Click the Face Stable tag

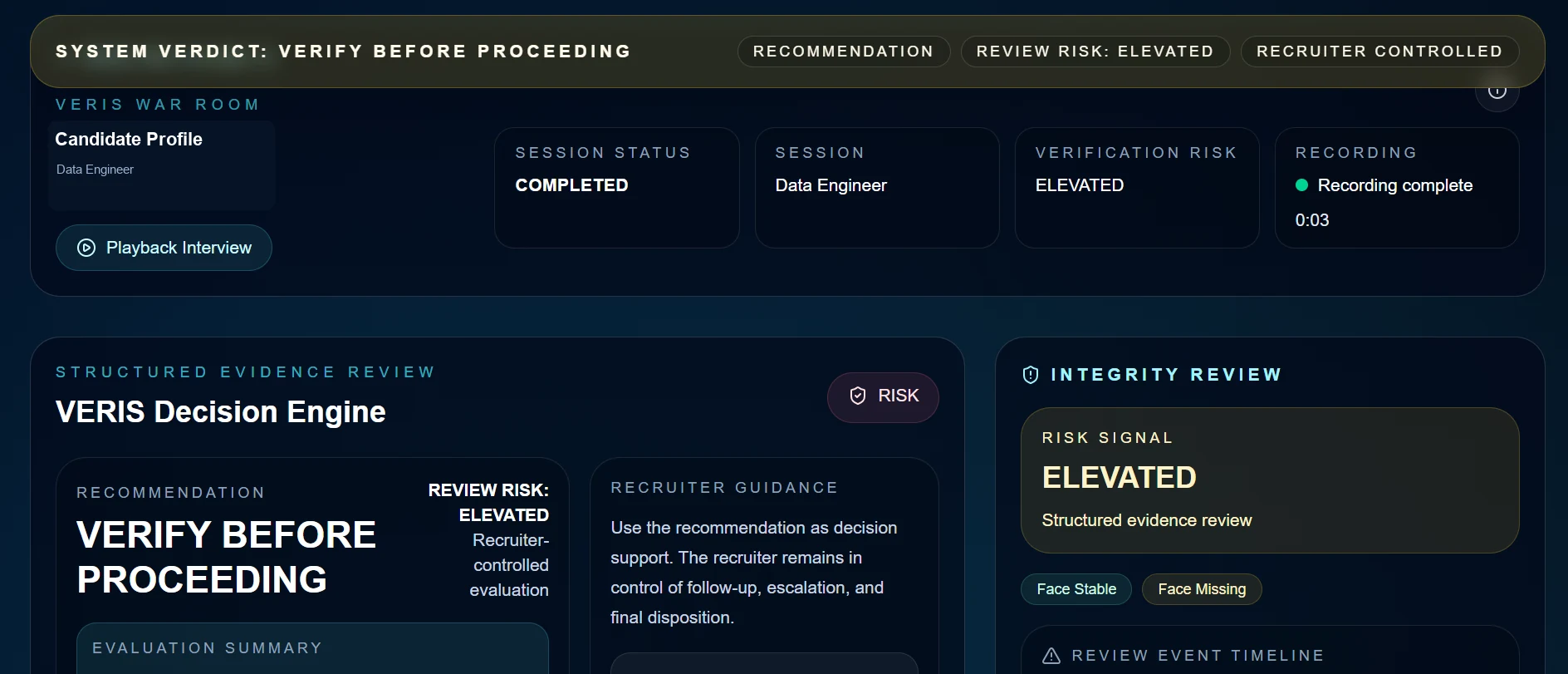click(1076, 589)
